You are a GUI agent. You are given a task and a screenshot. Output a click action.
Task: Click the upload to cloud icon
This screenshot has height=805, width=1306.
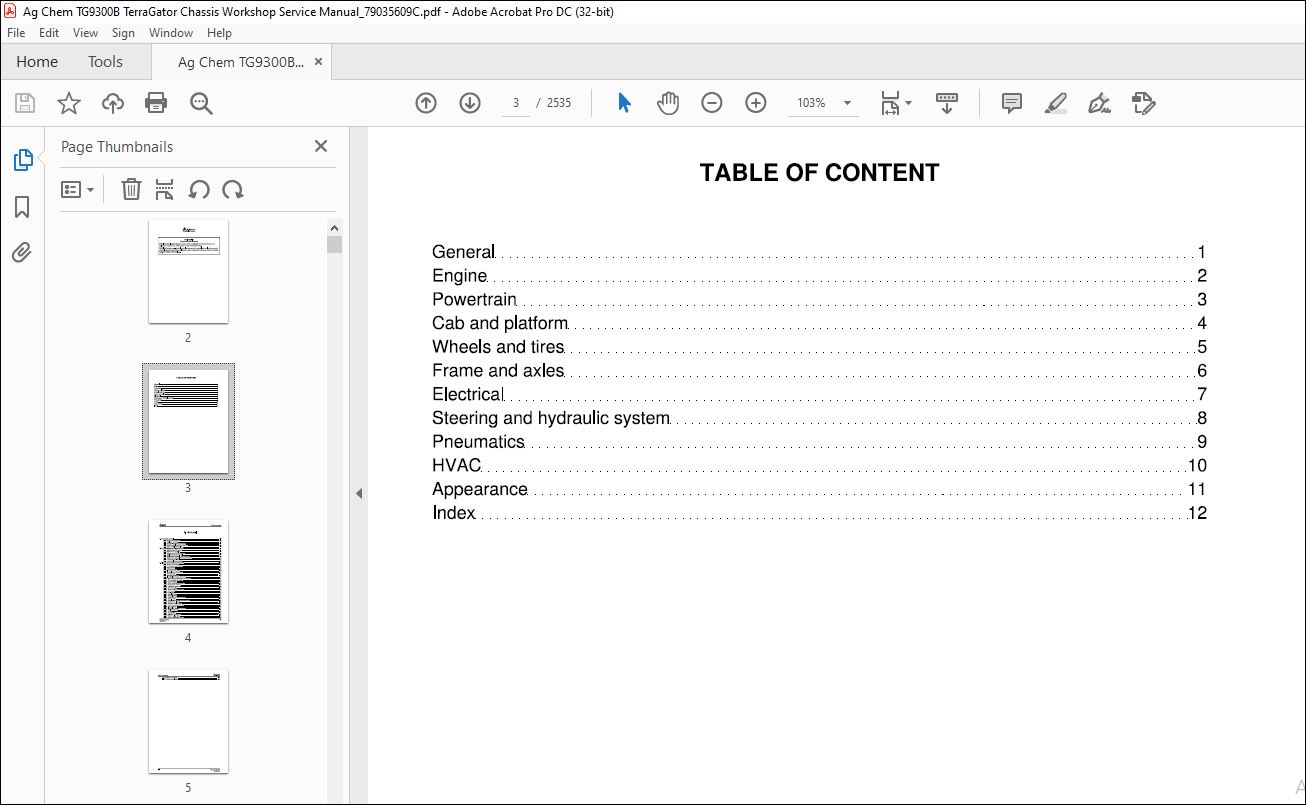[113, 103]
